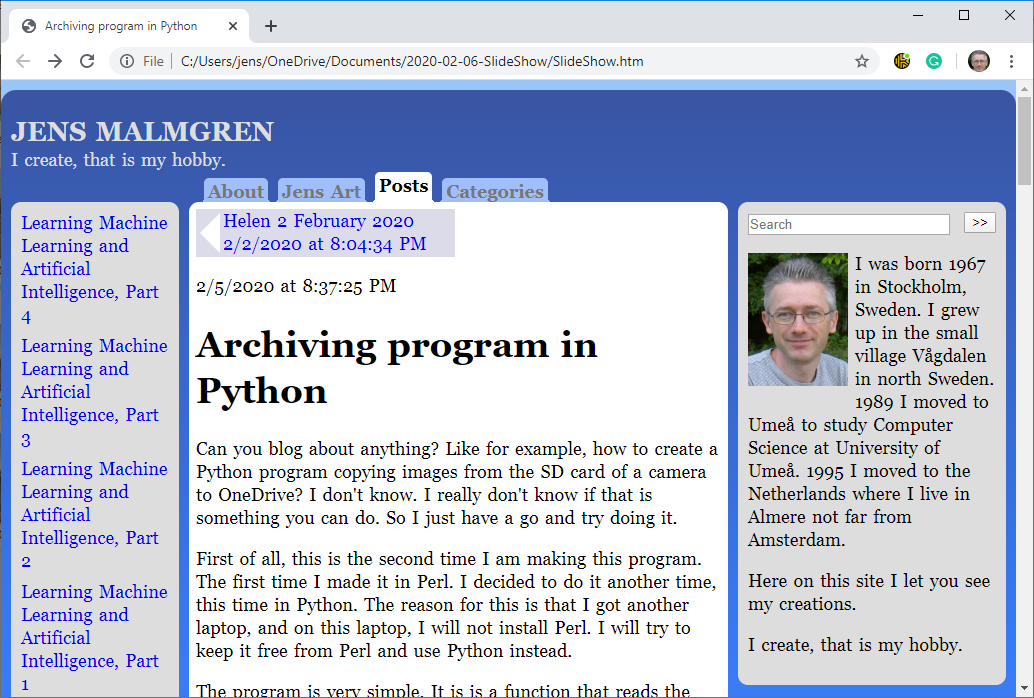
Task: Go forward with the browser forward arrow
Action: point(55,61)
